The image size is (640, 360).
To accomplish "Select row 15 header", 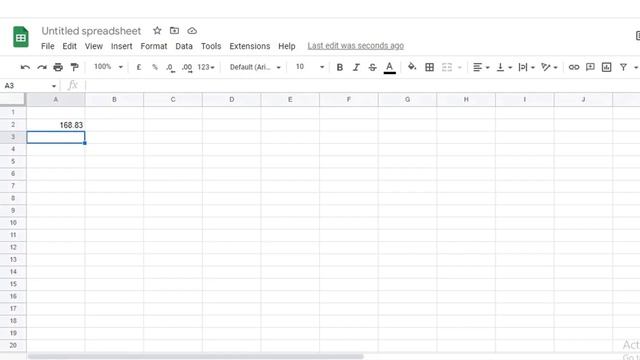I will tap(13, 284).
